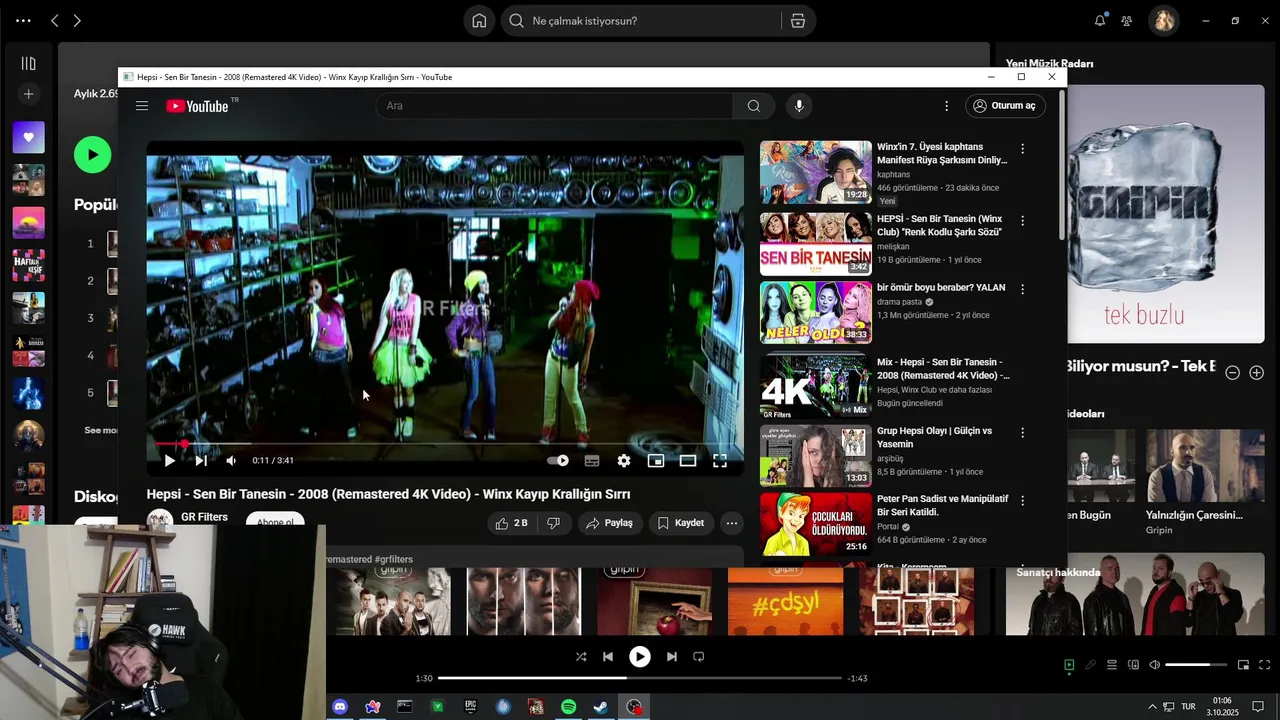The height and width of the screenshot is (720, 1280).
Task: Open Spotify profile avatar menu
Action: pyautogui.click(x=1164, y=21)
